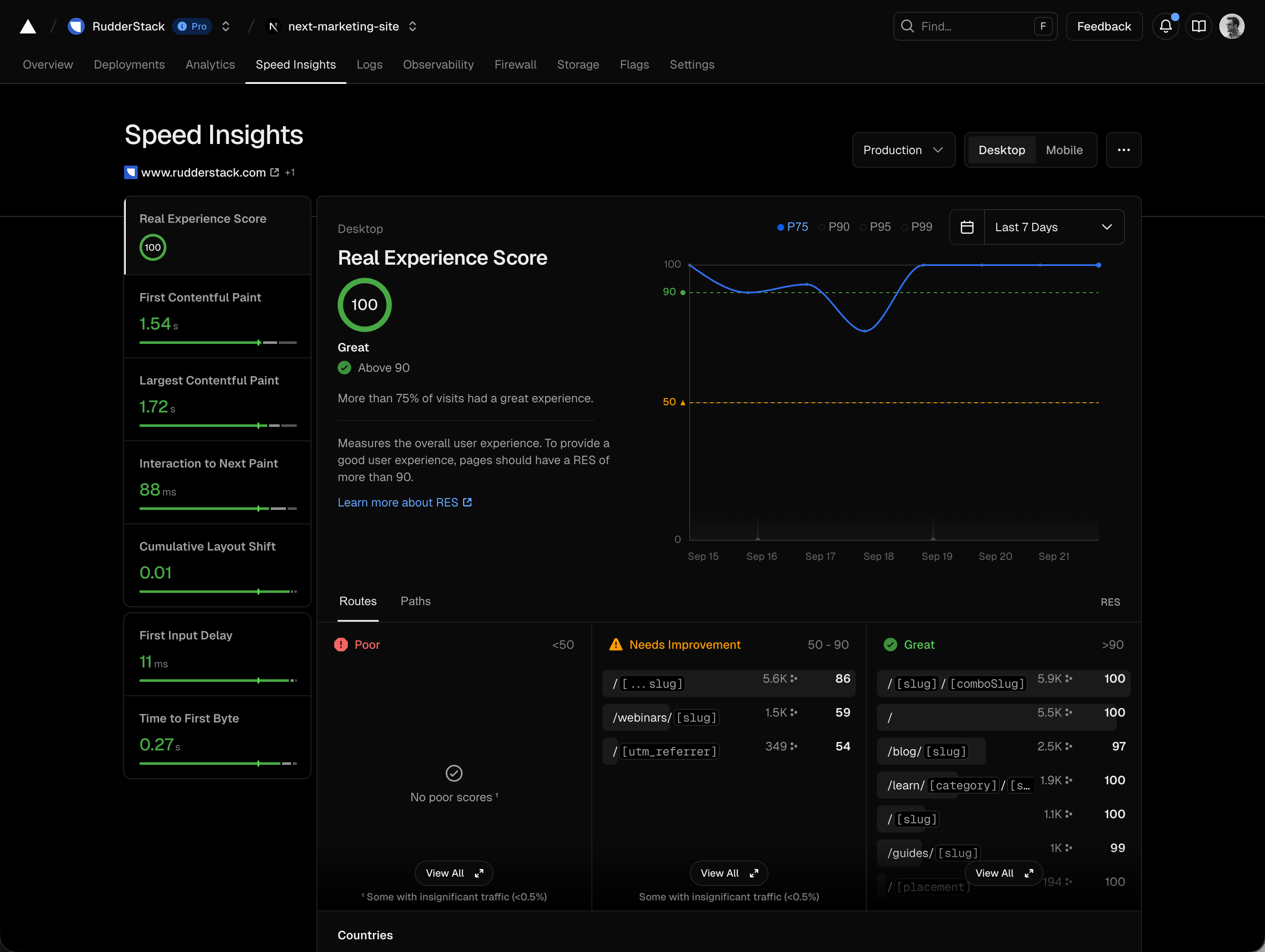Image resolution: width=1265 pixels, height=952 pixels.
Task: Open the Observability tab
Action: coord(438,65)
